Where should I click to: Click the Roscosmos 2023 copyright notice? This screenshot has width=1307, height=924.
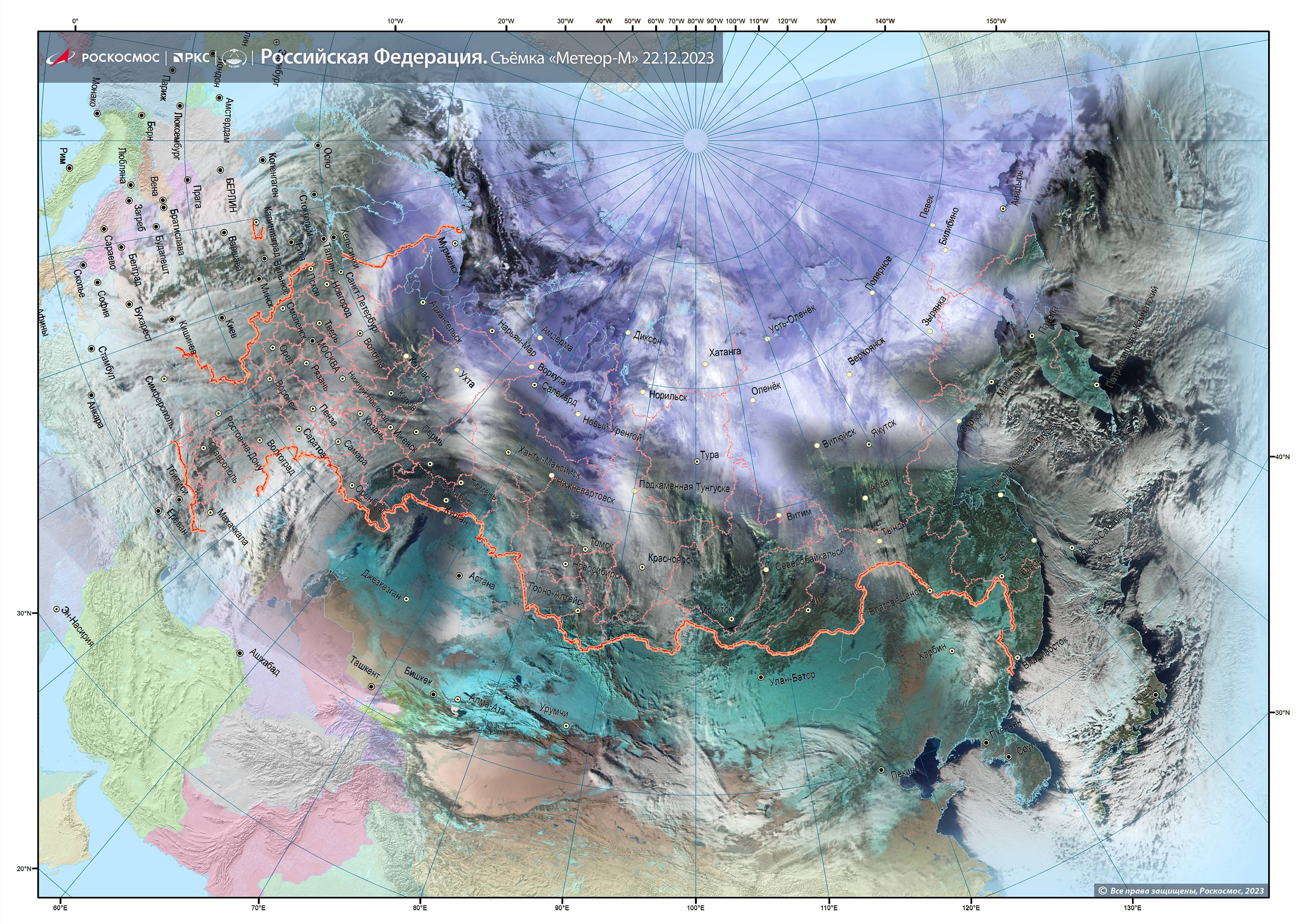click(x=1181, y=890)
